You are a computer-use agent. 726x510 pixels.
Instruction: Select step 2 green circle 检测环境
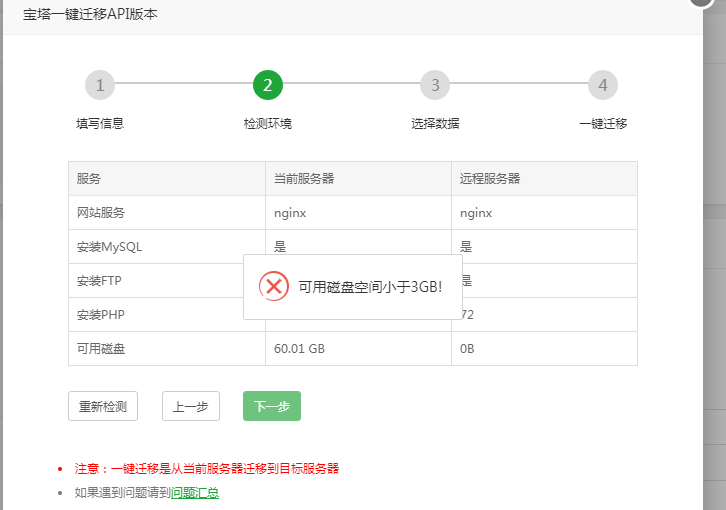[x=268, y=85]
